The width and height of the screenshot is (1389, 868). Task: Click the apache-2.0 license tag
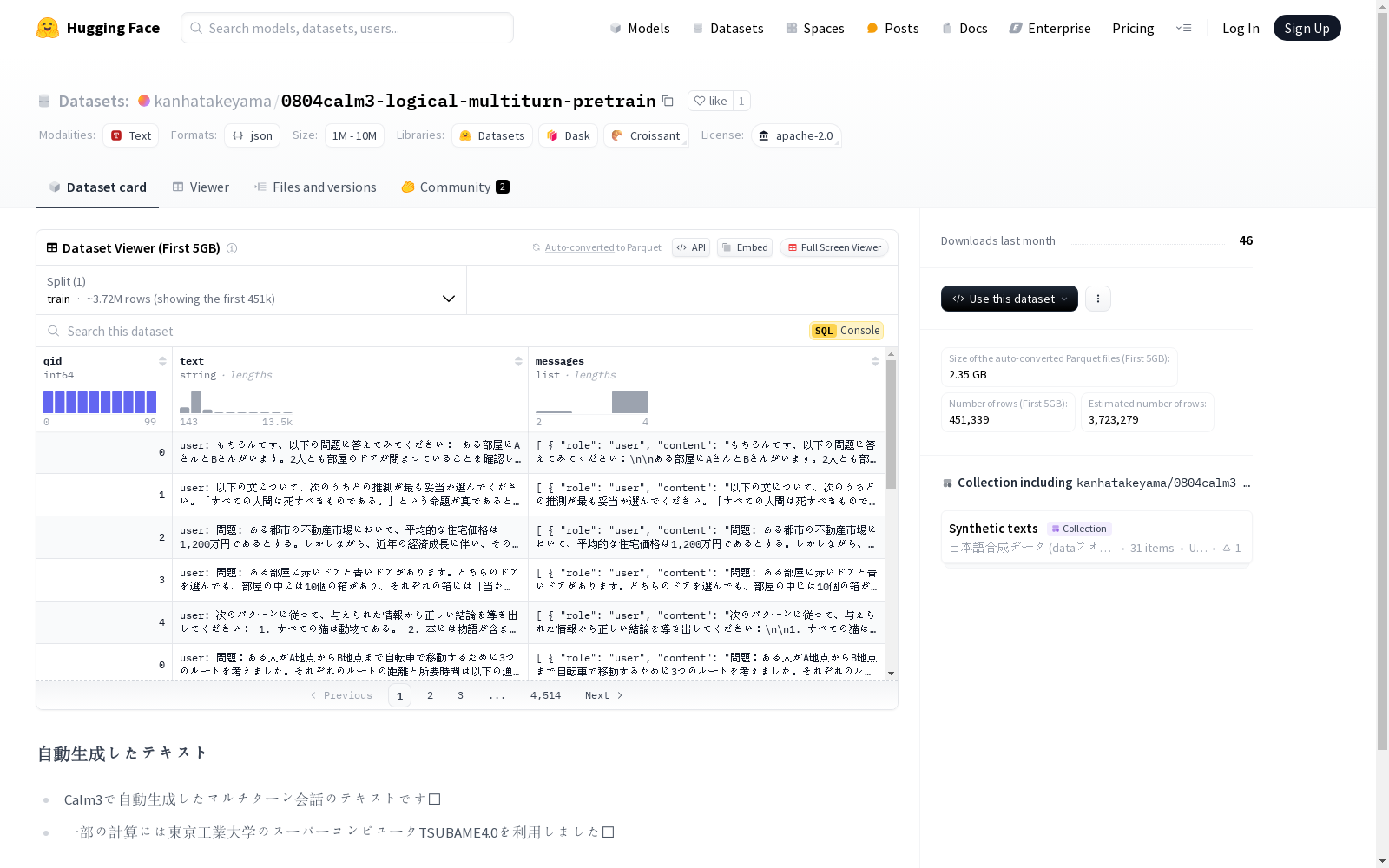coord(796,135)
